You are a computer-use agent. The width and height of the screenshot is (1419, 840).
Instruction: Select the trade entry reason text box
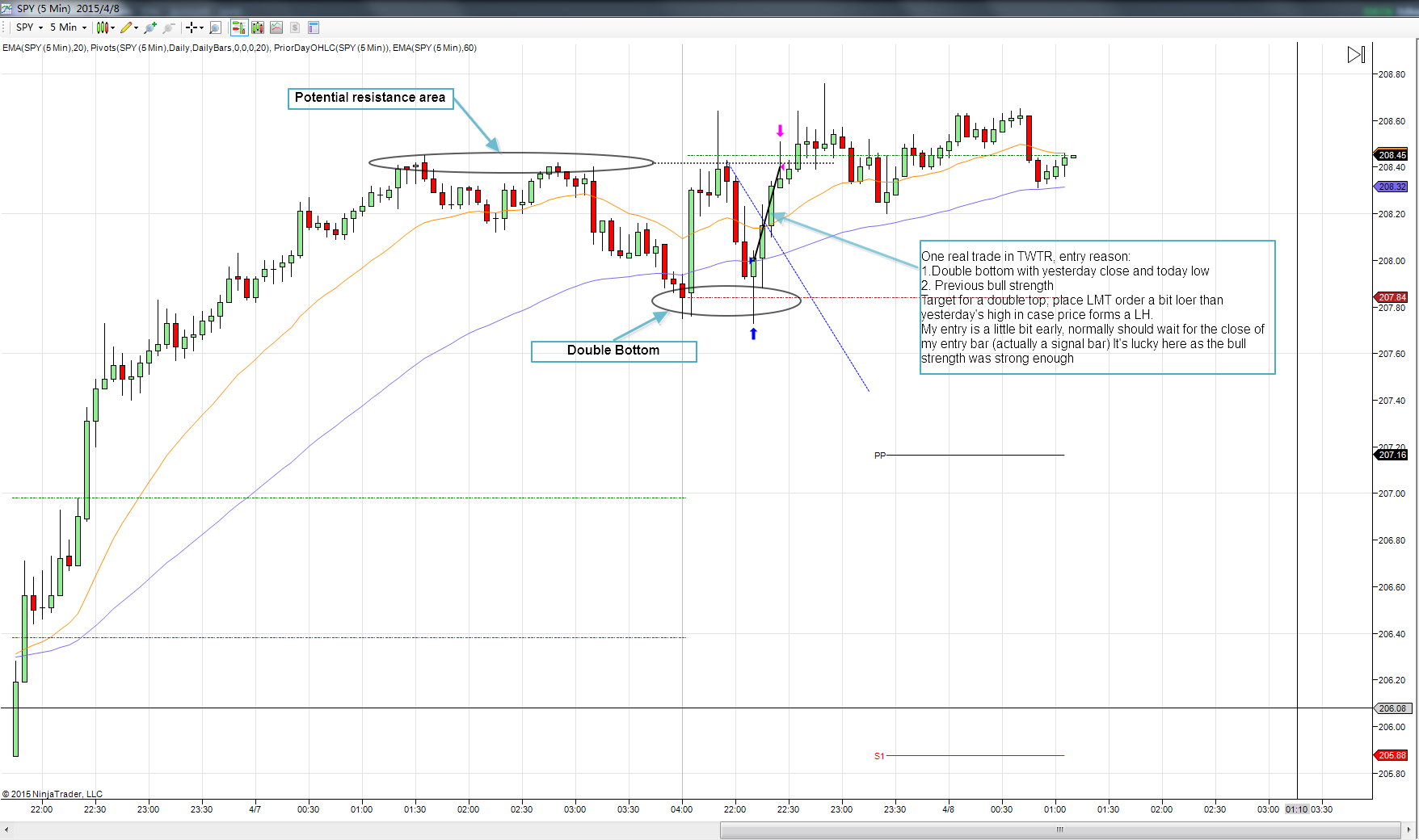tap(1097, 307)
